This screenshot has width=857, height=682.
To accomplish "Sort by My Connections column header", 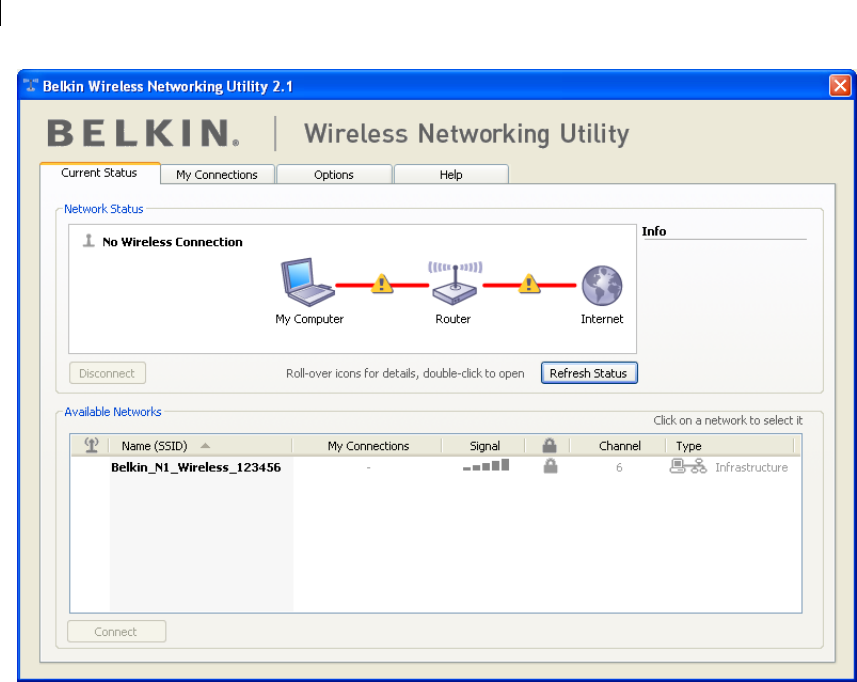I will point(367,446).
